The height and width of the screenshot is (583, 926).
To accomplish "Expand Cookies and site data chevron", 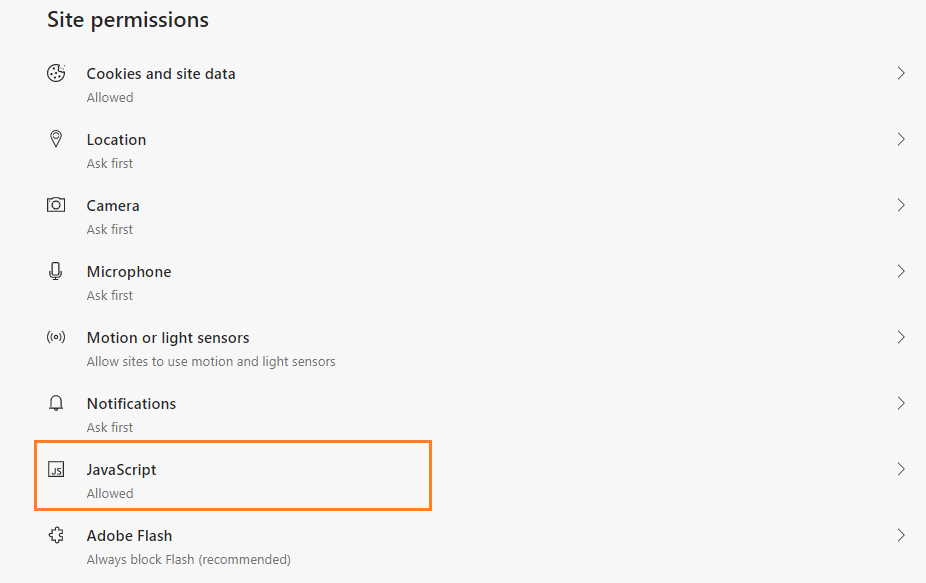I will tap(900, 73).
